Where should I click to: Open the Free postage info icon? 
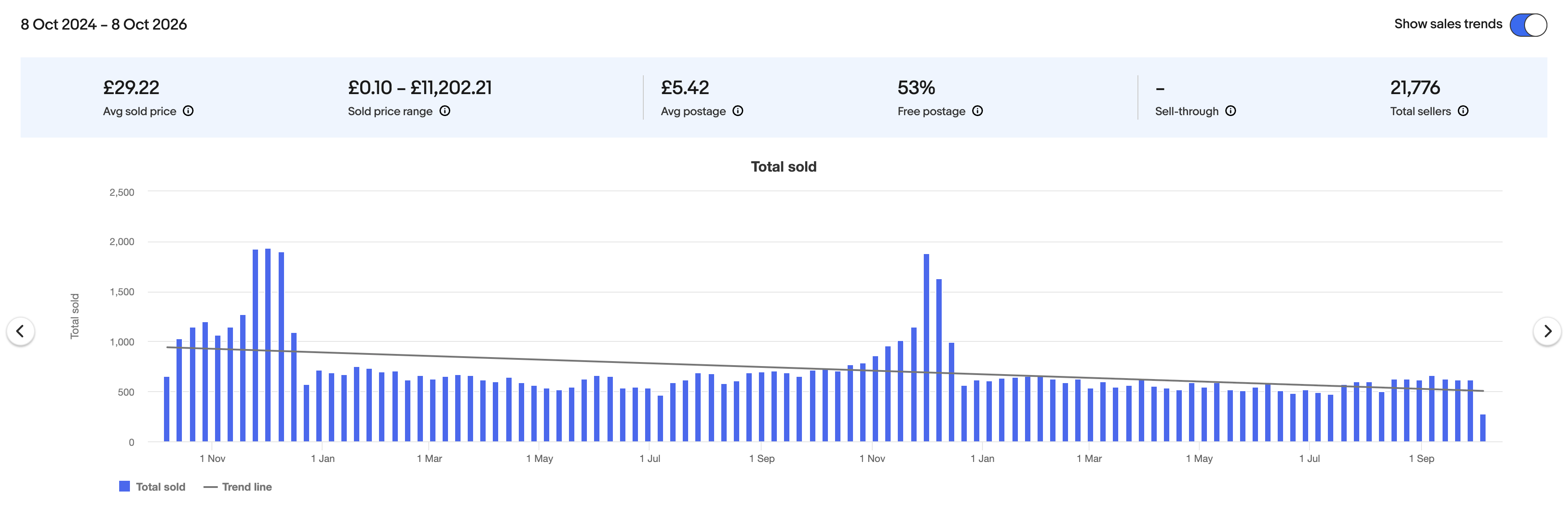(x=978, y=111)
